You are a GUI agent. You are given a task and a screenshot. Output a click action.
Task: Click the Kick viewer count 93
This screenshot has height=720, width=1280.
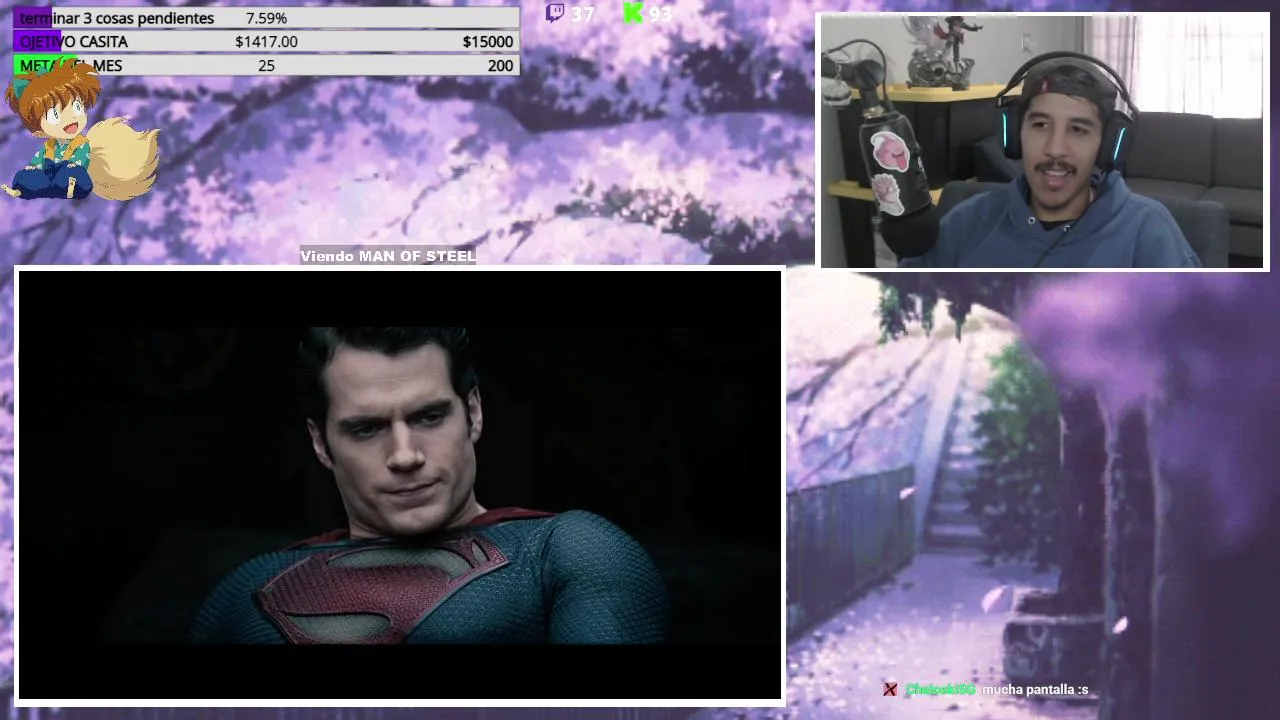(660, 14)
